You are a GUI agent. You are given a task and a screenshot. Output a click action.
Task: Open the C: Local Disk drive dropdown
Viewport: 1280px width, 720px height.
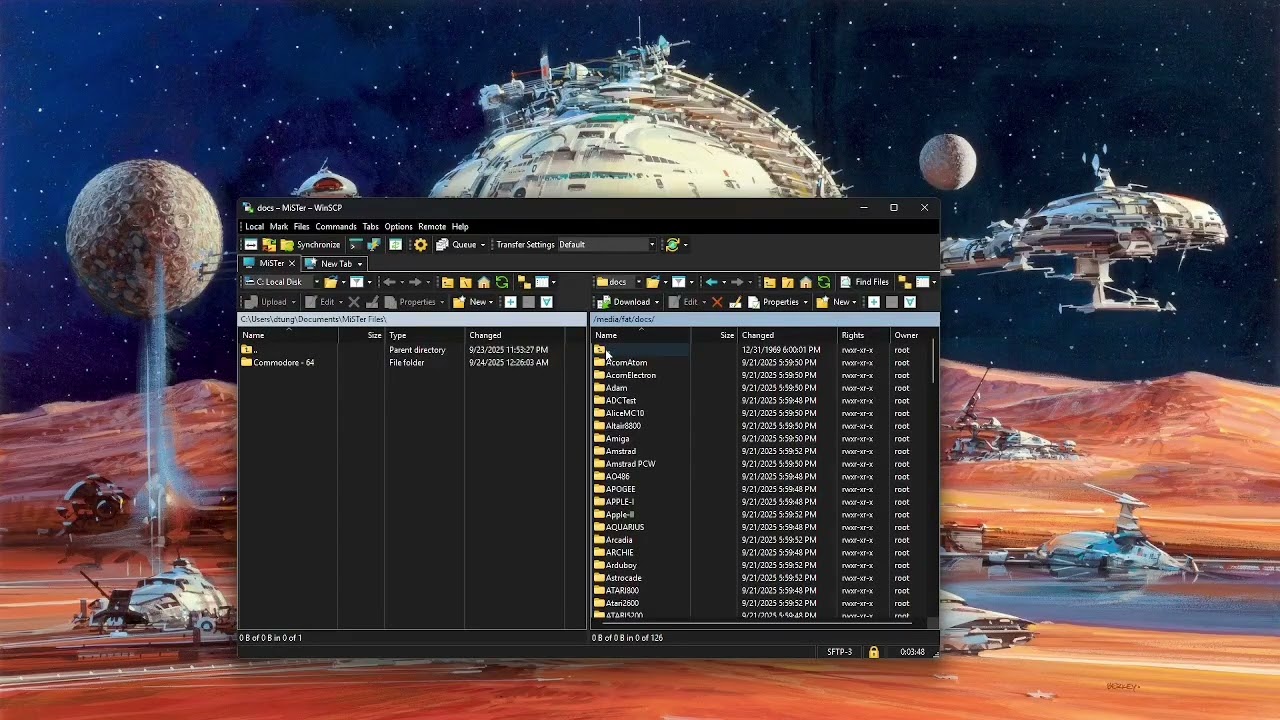pyautogui.click(x=317, y=282)
